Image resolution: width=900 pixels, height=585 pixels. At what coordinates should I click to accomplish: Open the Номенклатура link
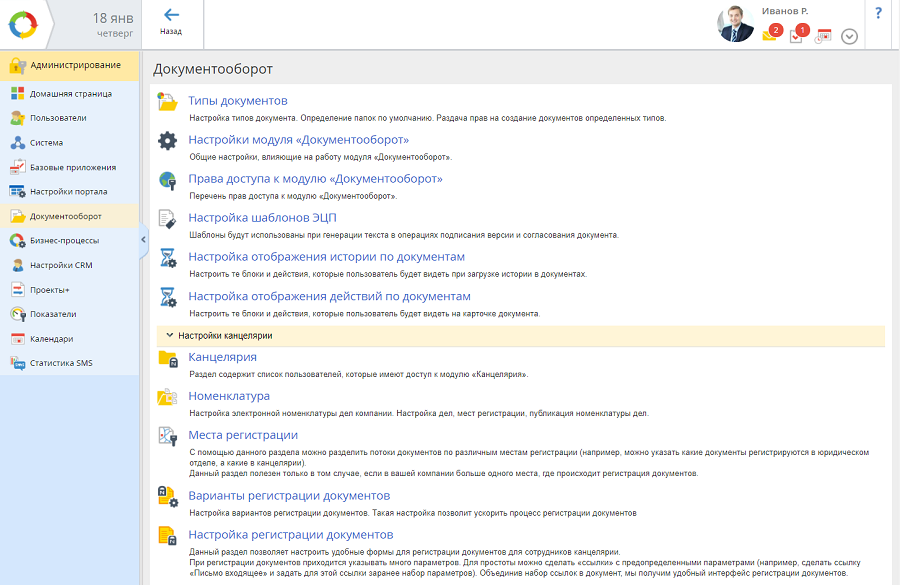(229, 396)
